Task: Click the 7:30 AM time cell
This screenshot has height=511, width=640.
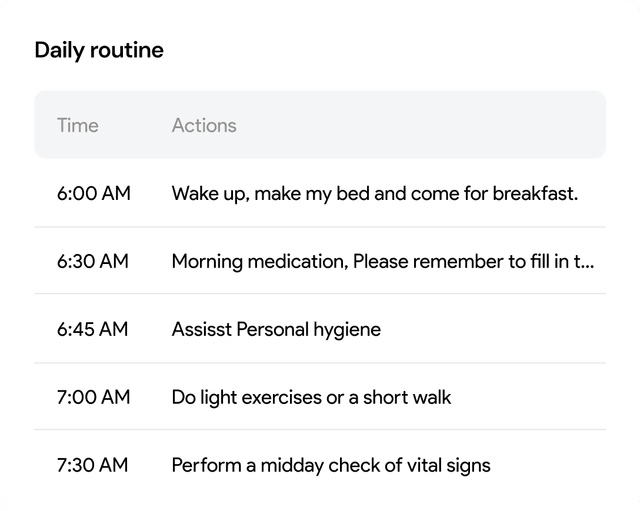Action: [x=92, y=465]
